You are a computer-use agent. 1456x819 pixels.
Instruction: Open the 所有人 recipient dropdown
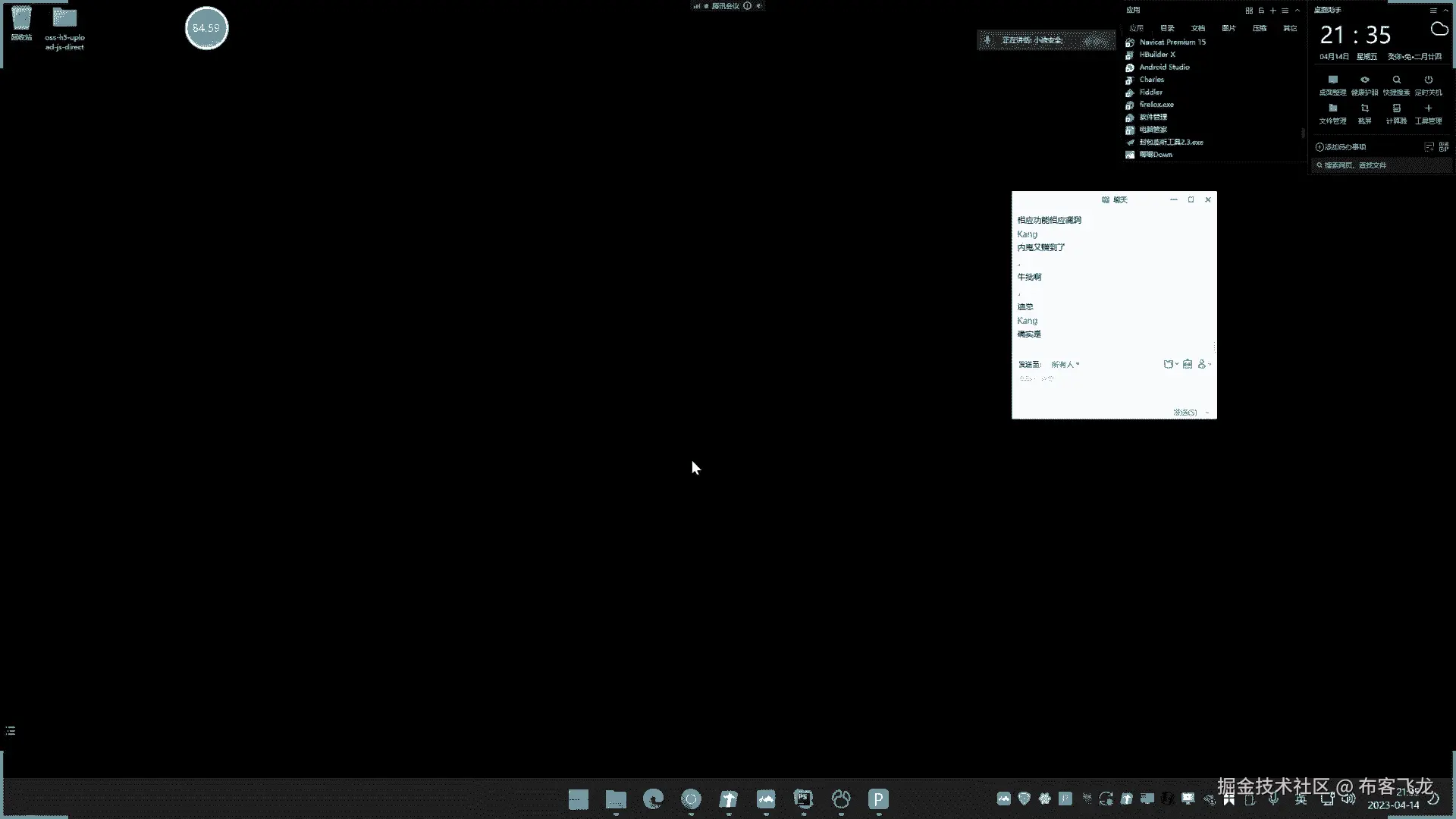coord(1065,365)
